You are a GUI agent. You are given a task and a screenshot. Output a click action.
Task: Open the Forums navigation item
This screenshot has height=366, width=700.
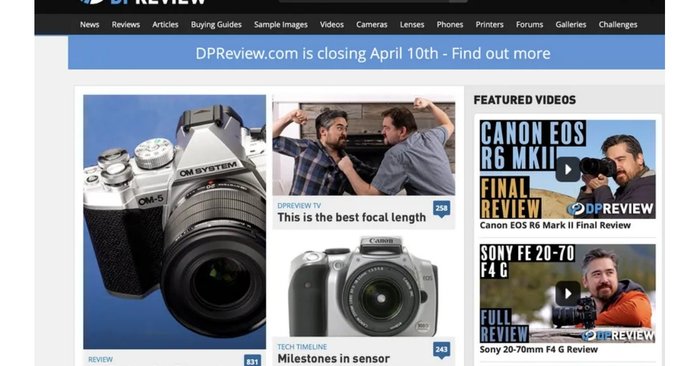pyautogui.click(x=529, y=25)
